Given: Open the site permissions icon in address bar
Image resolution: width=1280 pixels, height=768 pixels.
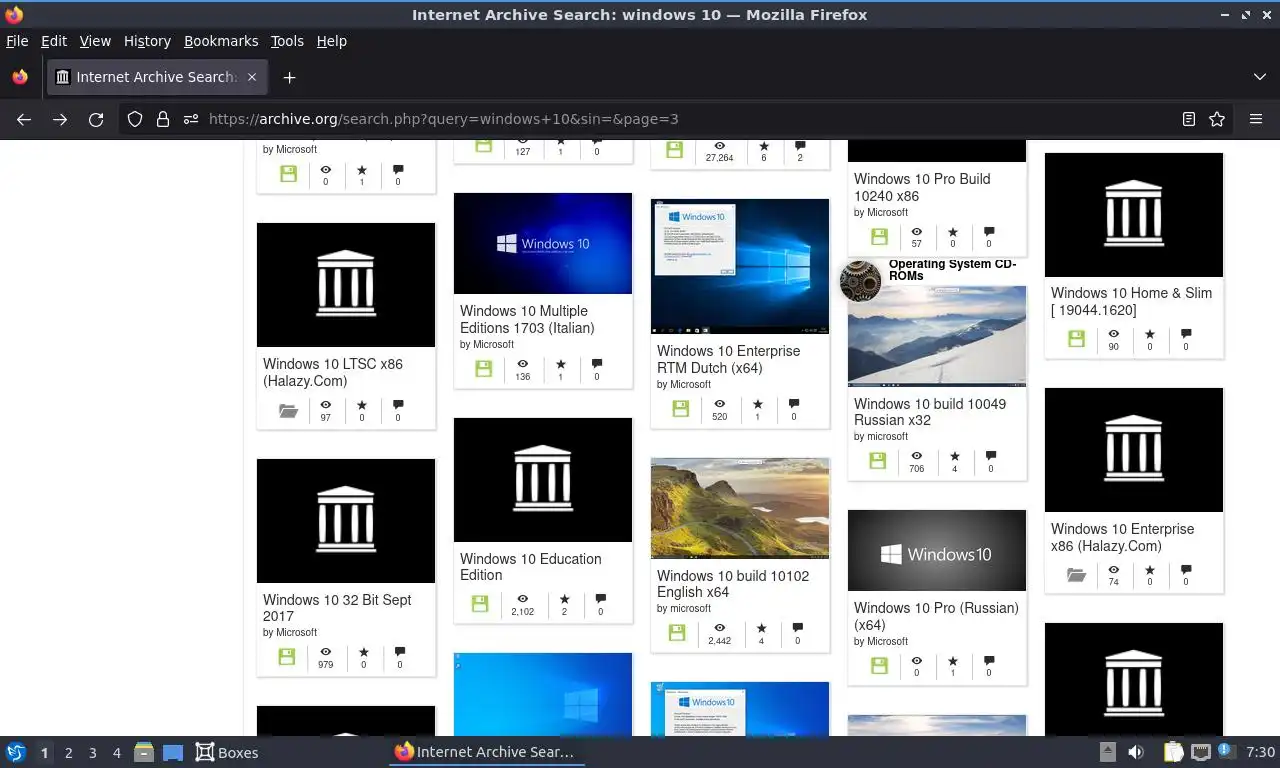Looking at the screenshot, I should [x=191, y=119].
